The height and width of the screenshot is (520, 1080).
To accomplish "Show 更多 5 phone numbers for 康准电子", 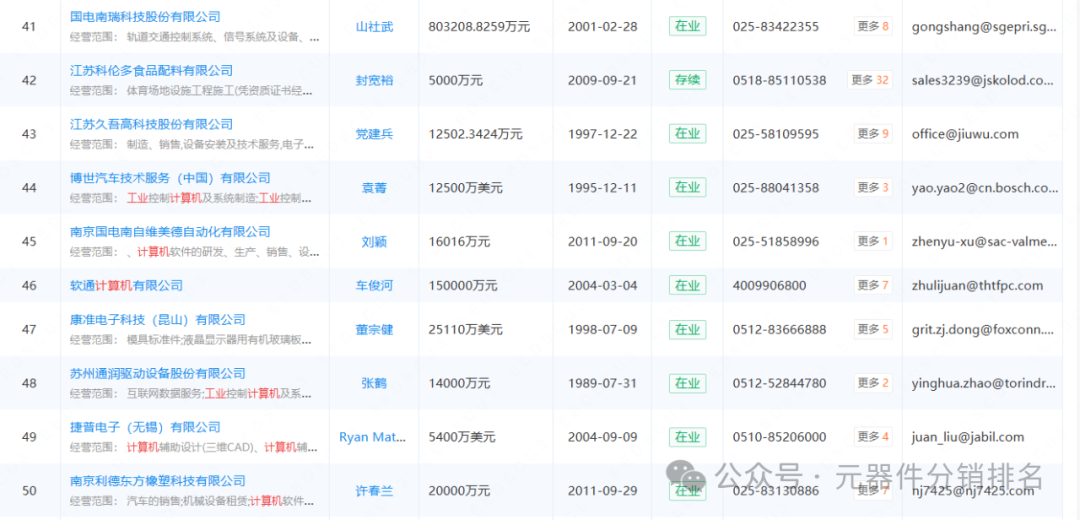I will click(x=873, y=329).
